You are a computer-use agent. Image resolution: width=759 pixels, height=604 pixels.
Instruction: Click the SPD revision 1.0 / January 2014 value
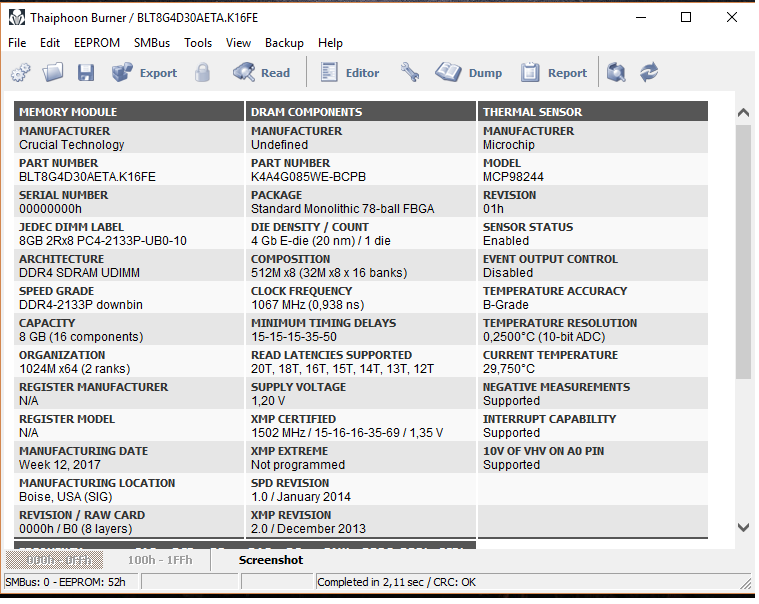(x=301, y=497)
